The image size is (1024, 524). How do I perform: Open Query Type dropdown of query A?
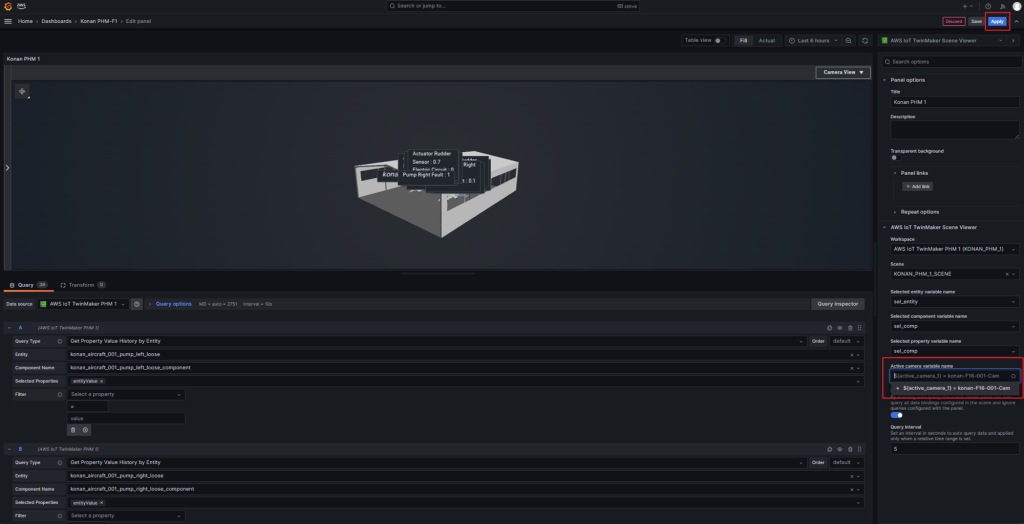[x=438, y=341]
